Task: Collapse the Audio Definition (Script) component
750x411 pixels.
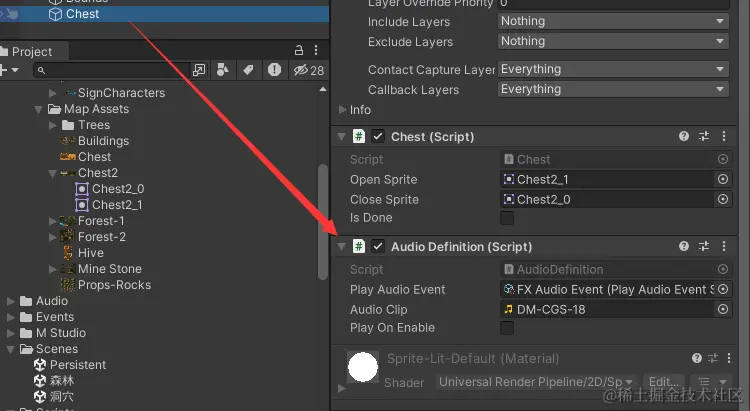Action: tap(342, 247)
